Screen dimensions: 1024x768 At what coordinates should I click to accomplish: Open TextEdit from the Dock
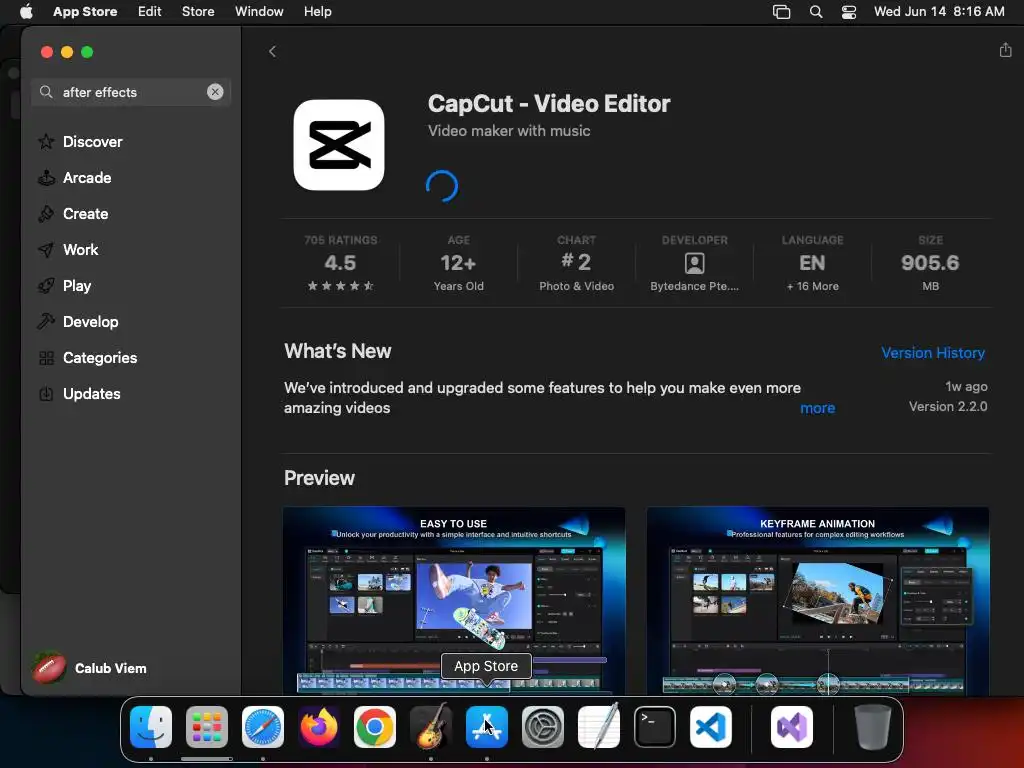coord(599,727)
